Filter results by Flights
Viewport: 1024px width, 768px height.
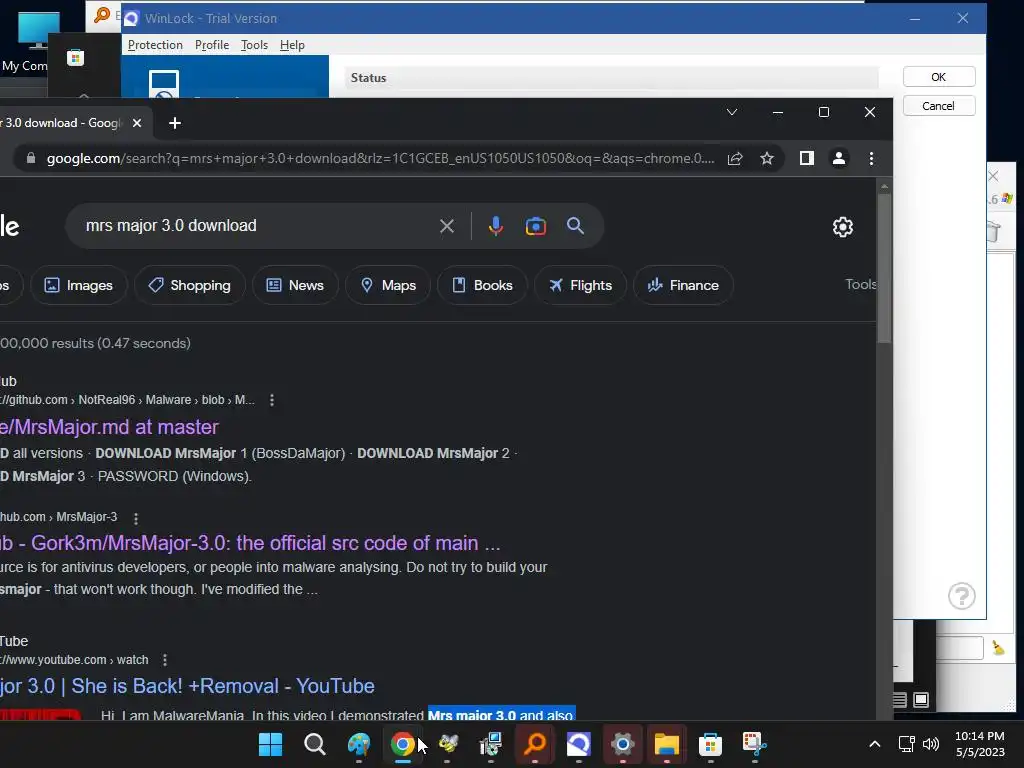(581, 285)
